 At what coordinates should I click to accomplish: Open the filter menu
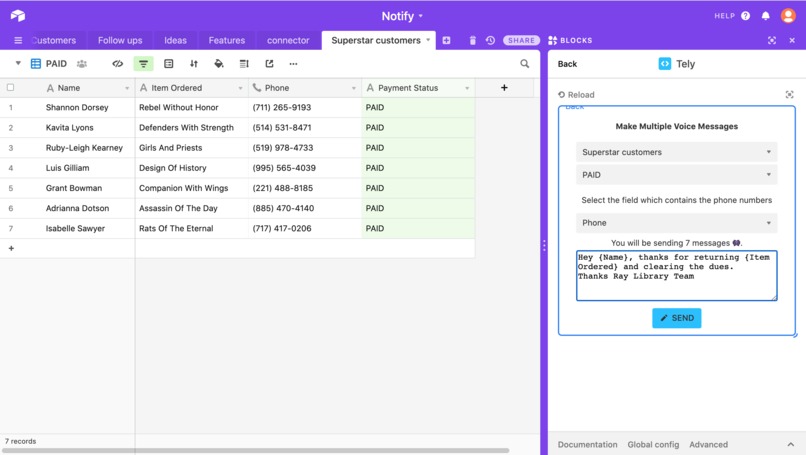pos(143,64)
